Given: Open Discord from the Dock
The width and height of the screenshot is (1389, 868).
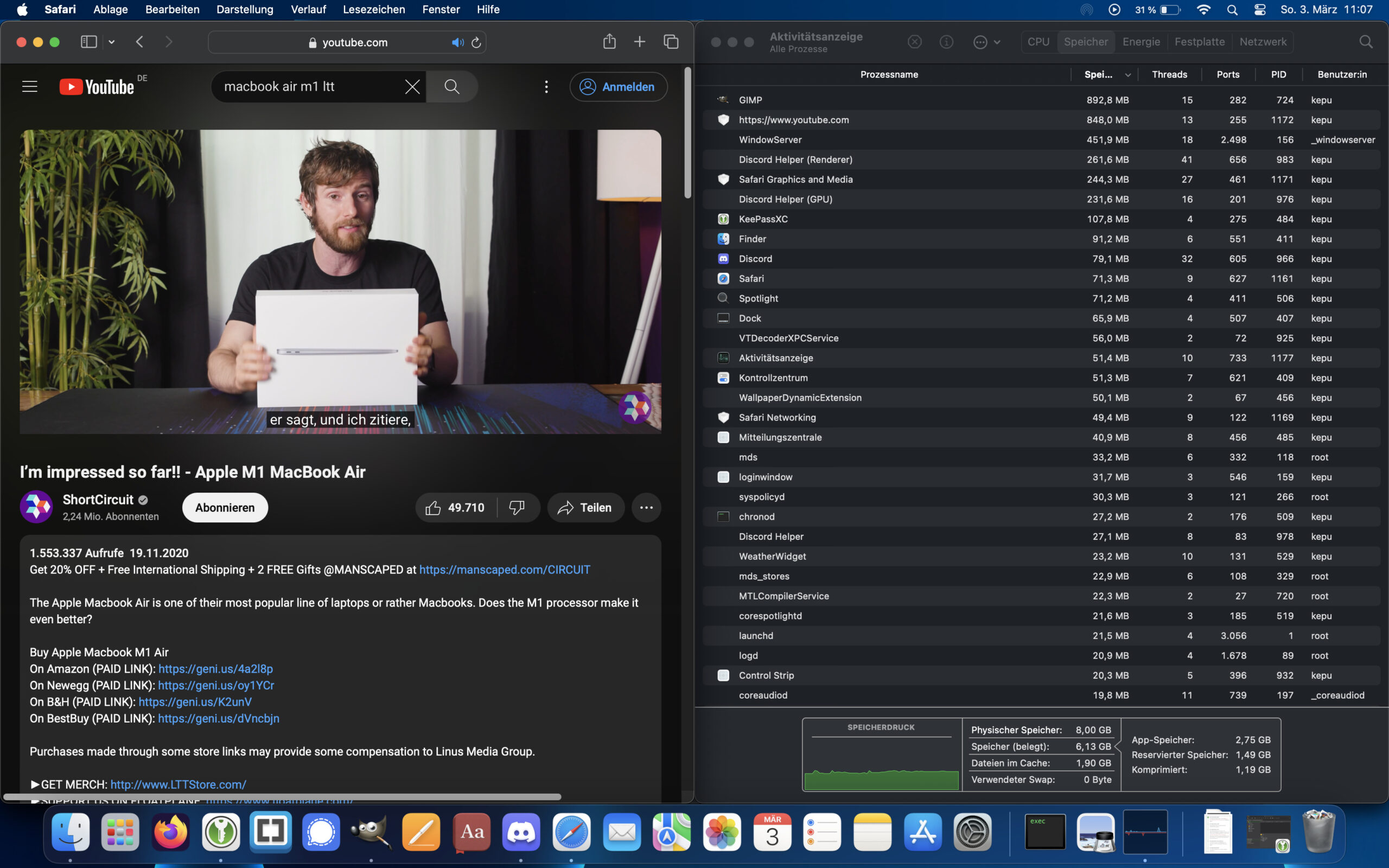Looking at the screenshot, I should click(x=520, y=831).
